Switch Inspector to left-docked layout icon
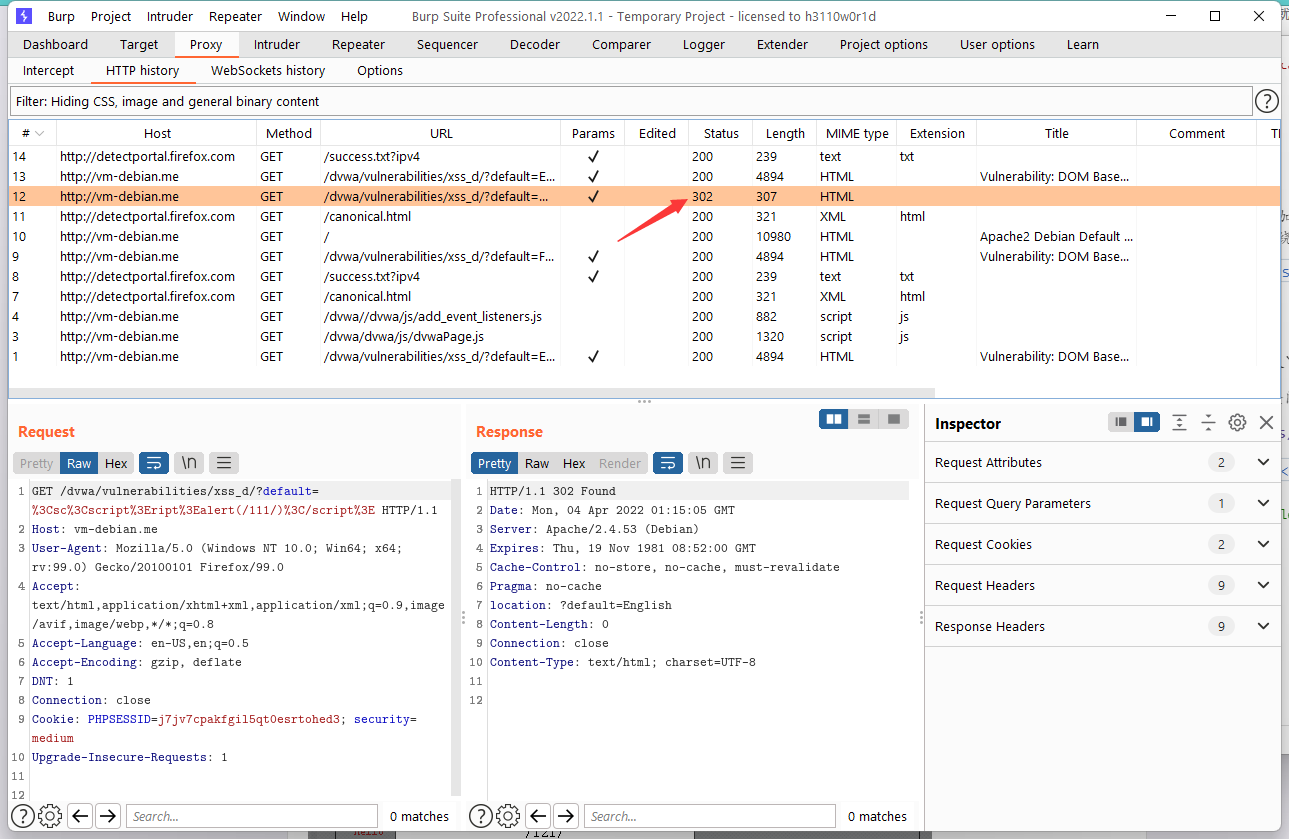1289x839 pixels. click(1121, 423)
